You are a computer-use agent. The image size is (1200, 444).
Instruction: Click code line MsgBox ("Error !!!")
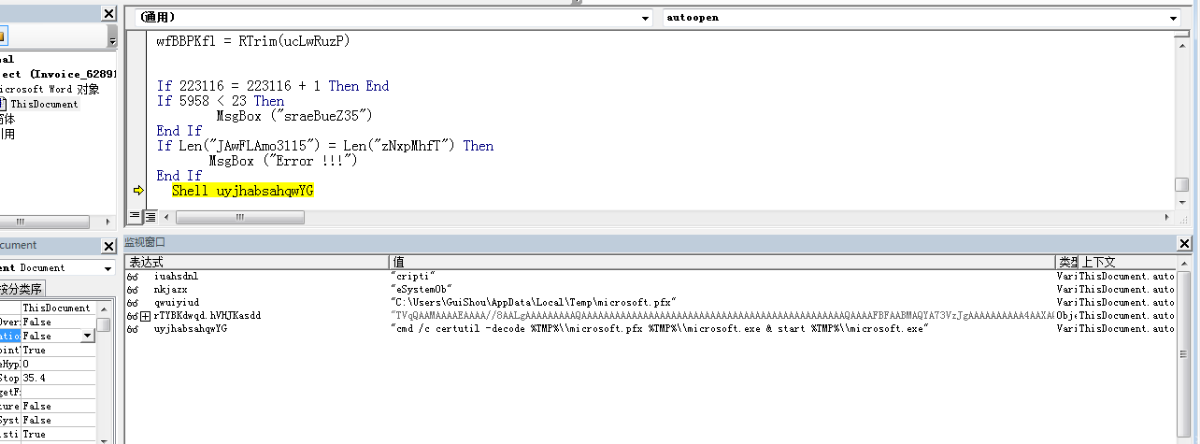click(x=283, y=161)
